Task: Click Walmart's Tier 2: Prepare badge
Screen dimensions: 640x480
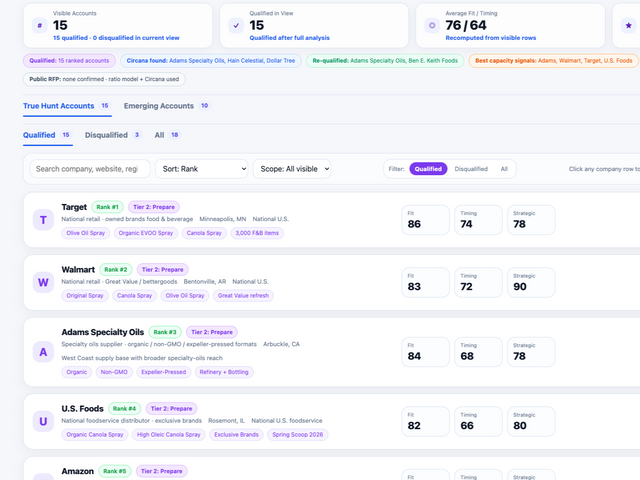Action: 162,270
